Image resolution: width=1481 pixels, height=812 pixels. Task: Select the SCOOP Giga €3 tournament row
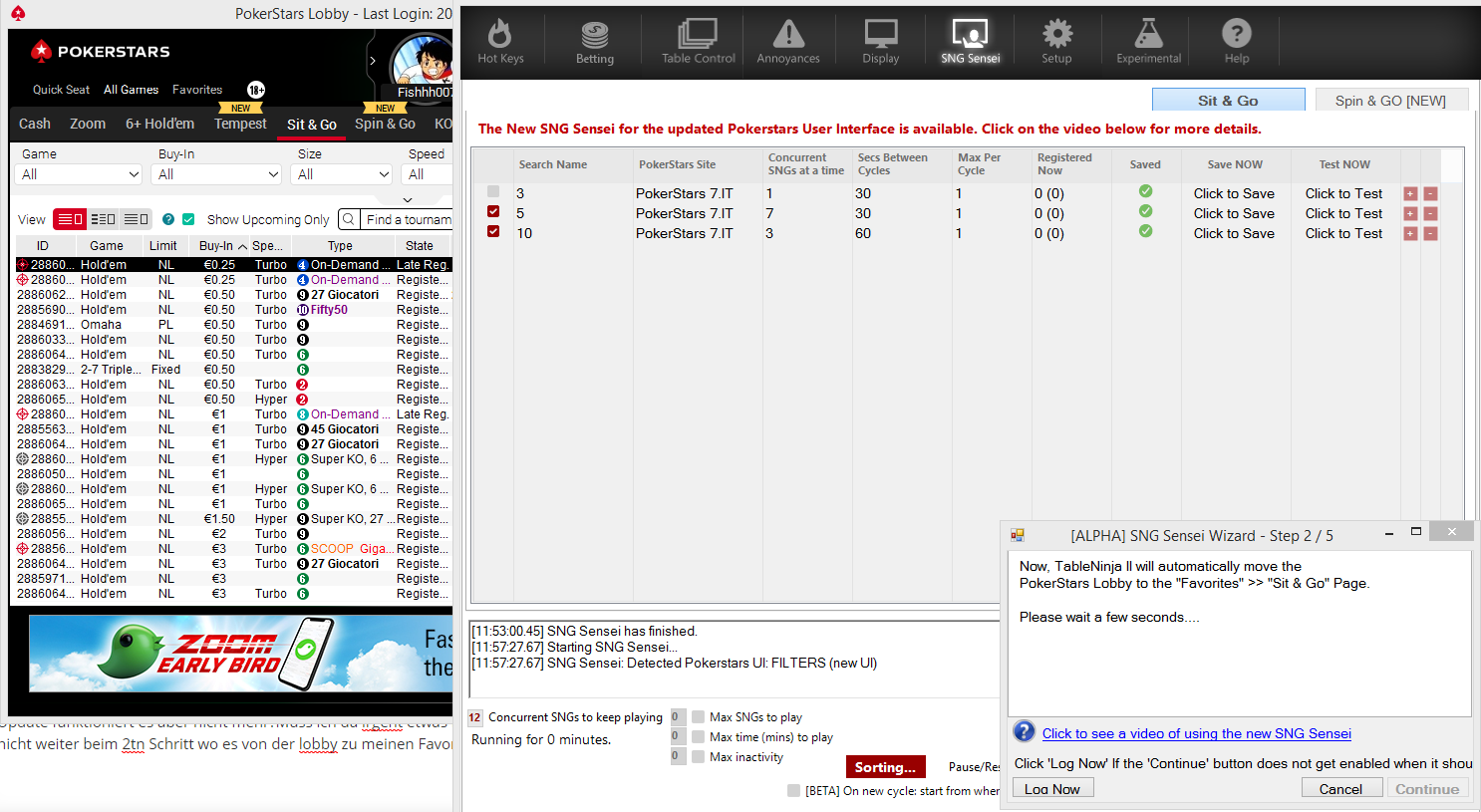[x=233, y=549]
